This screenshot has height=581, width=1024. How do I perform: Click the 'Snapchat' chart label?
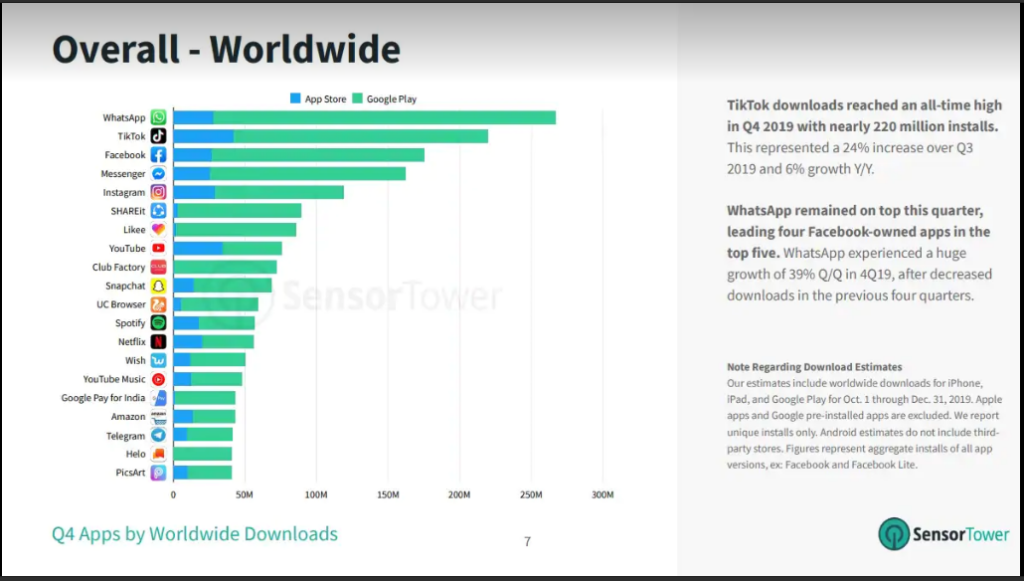(x=125, y=286)
